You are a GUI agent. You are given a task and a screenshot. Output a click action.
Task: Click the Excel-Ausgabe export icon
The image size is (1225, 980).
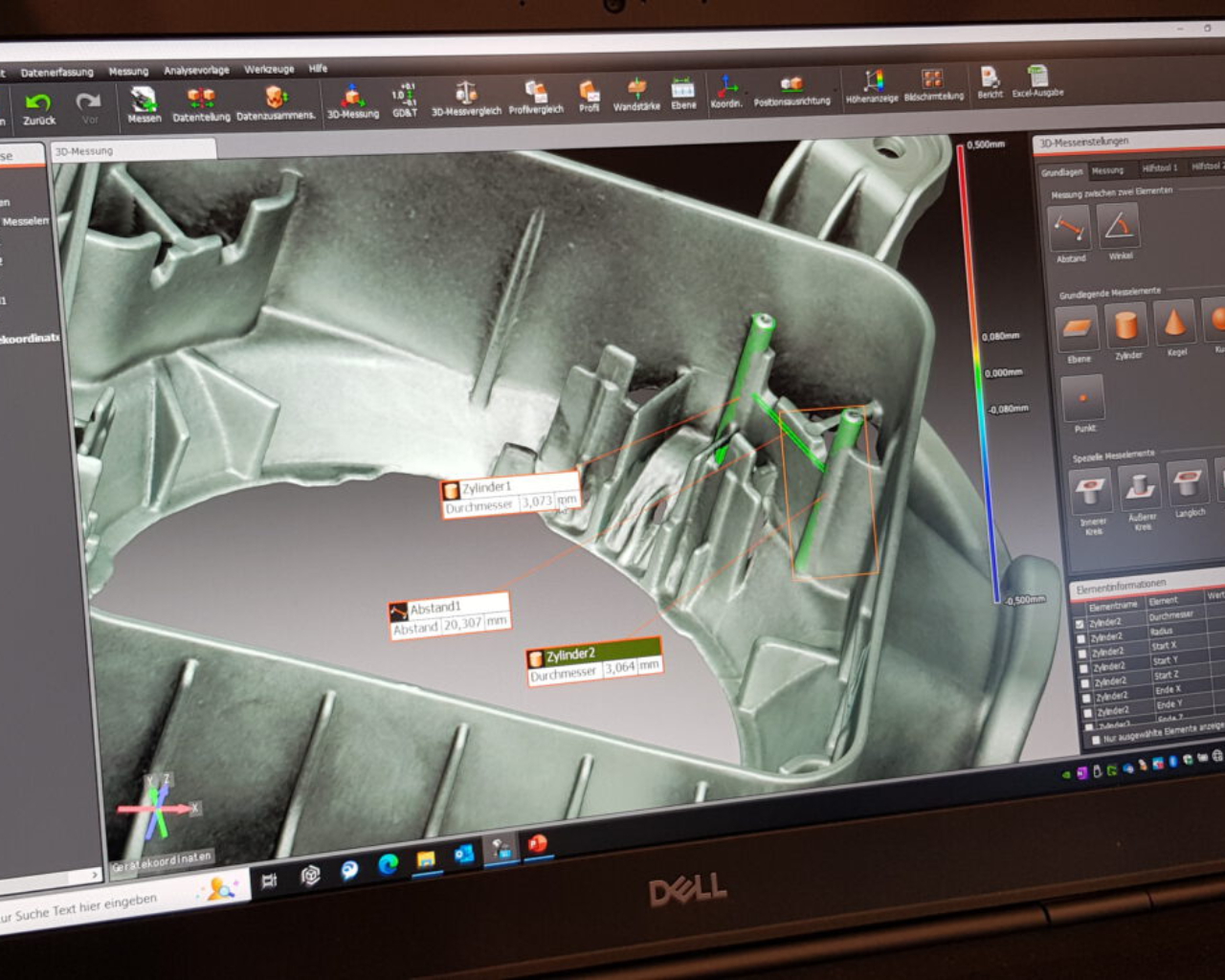(x=1037, y=81)
